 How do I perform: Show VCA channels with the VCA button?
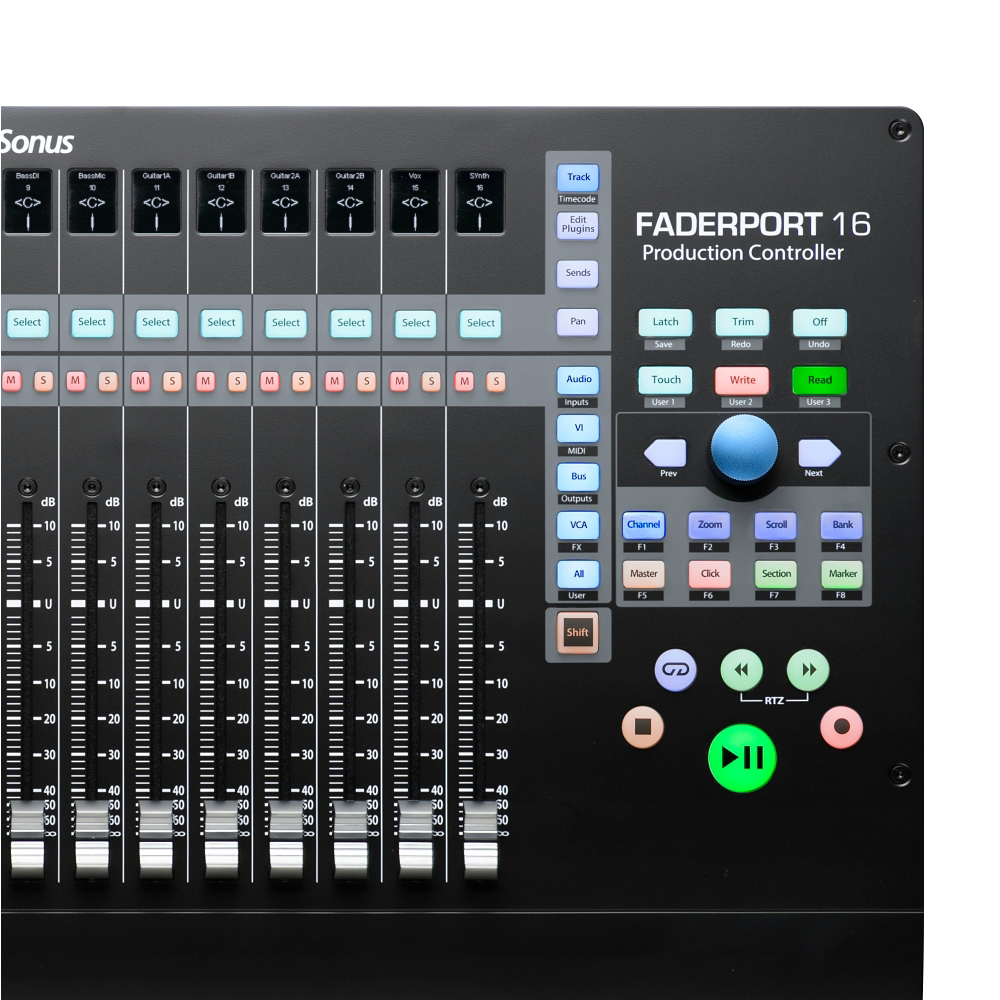coord(578,524)
